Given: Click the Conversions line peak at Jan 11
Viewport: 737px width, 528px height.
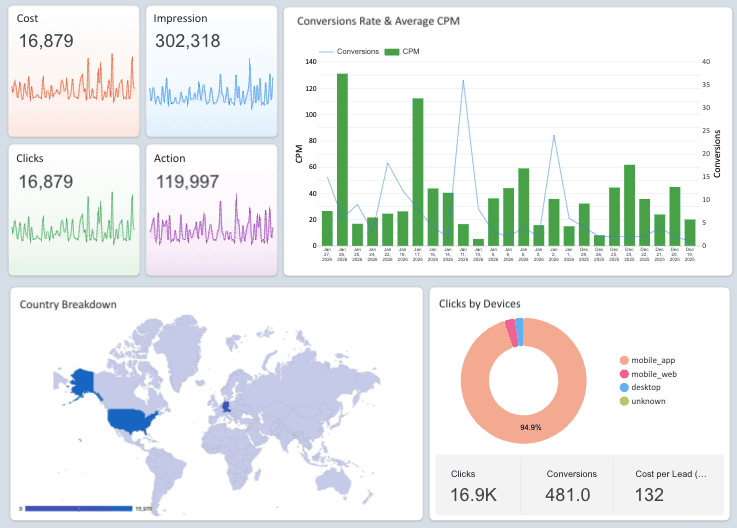Looking at the screenshot, I should (463, 80).
